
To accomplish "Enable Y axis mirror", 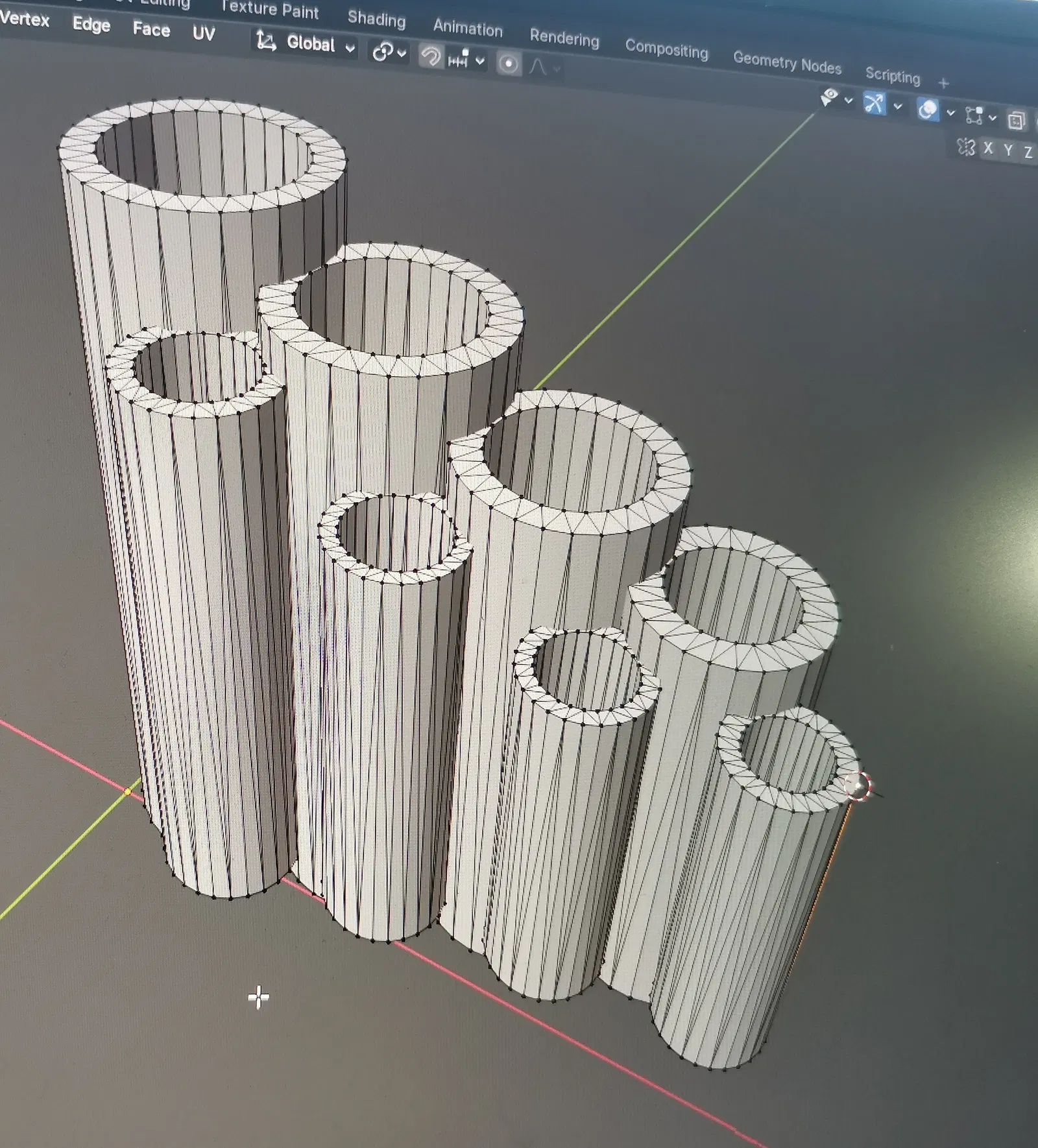I will pyautogui.click(x=1008, y=150).
